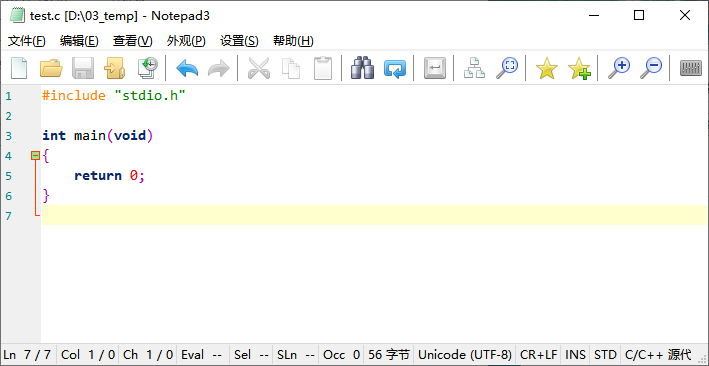This screenshot has width=709, height=366.
Task: Zoom out with the minus magnifier
Action: click(651, 68)
